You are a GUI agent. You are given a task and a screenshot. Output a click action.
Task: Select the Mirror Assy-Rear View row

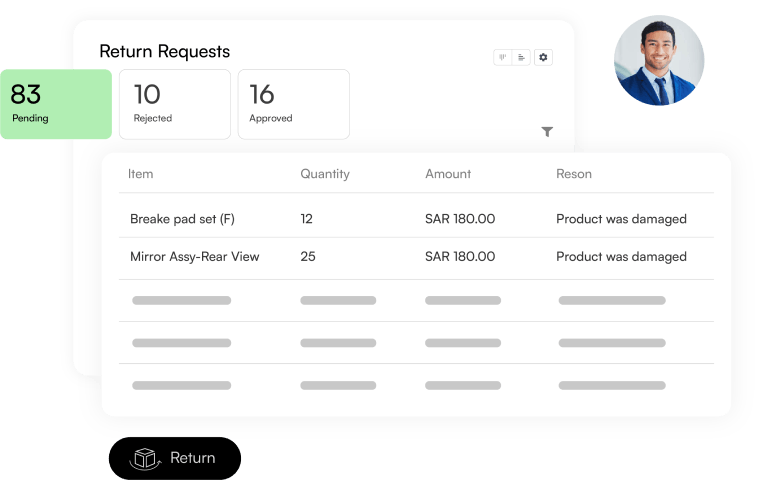[x=416, y=259]
